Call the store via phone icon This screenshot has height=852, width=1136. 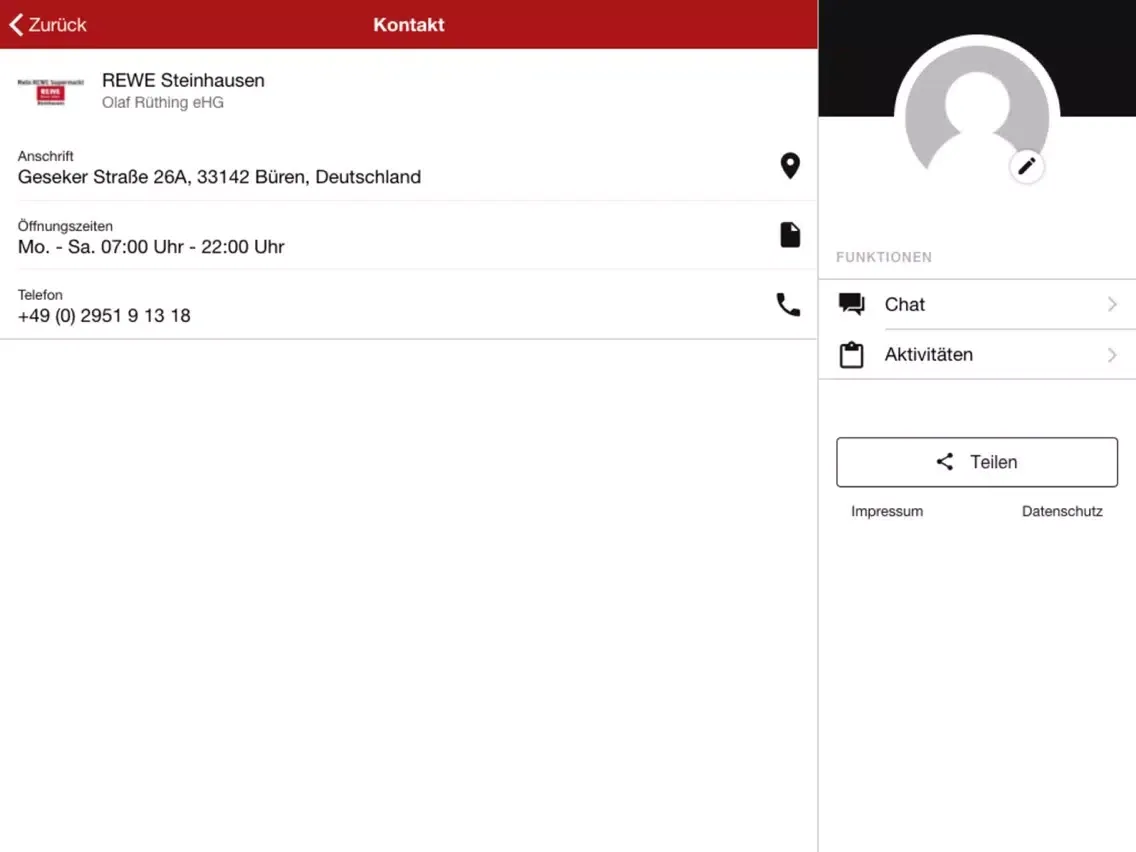(x=788, y=304)
